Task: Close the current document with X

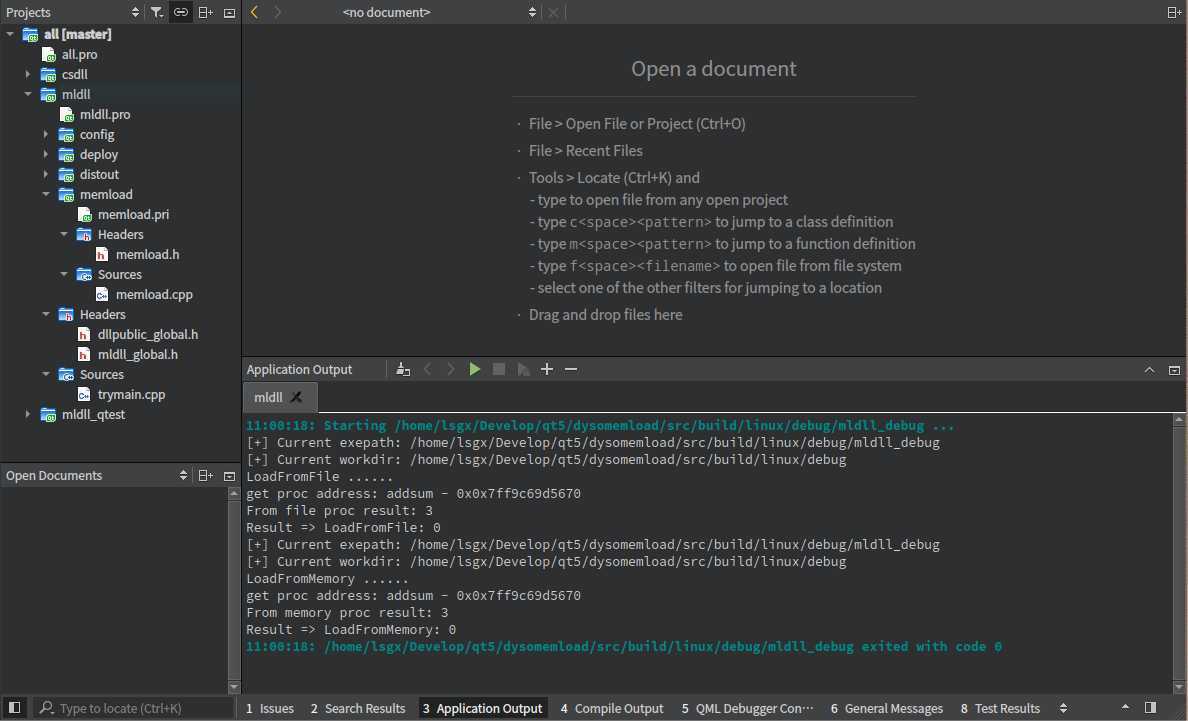Action: coord(553,12)
